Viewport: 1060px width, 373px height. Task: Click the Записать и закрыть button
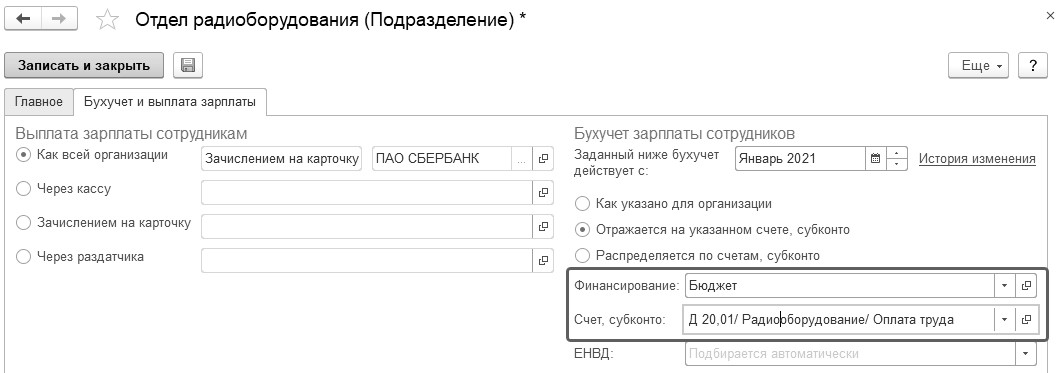pos(84,66)
